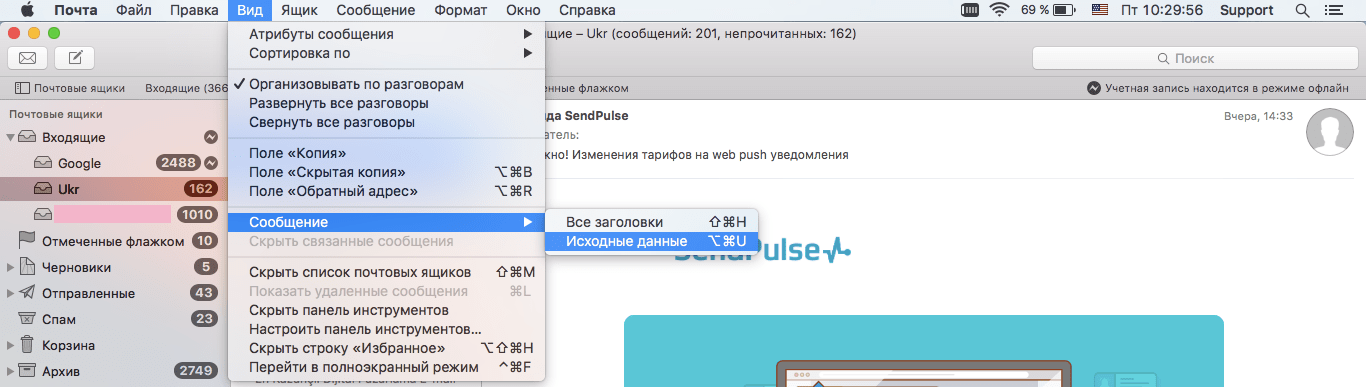The image size is (1366, 387).
Task: Open Сортировка по submenu
Action: tap(388, 53)
